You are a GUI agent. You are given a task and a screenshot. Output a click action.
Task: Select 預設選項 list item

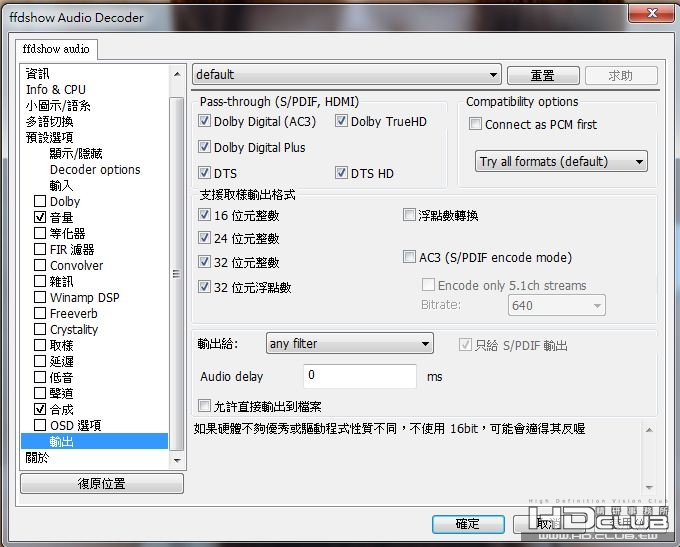[49, 138]
